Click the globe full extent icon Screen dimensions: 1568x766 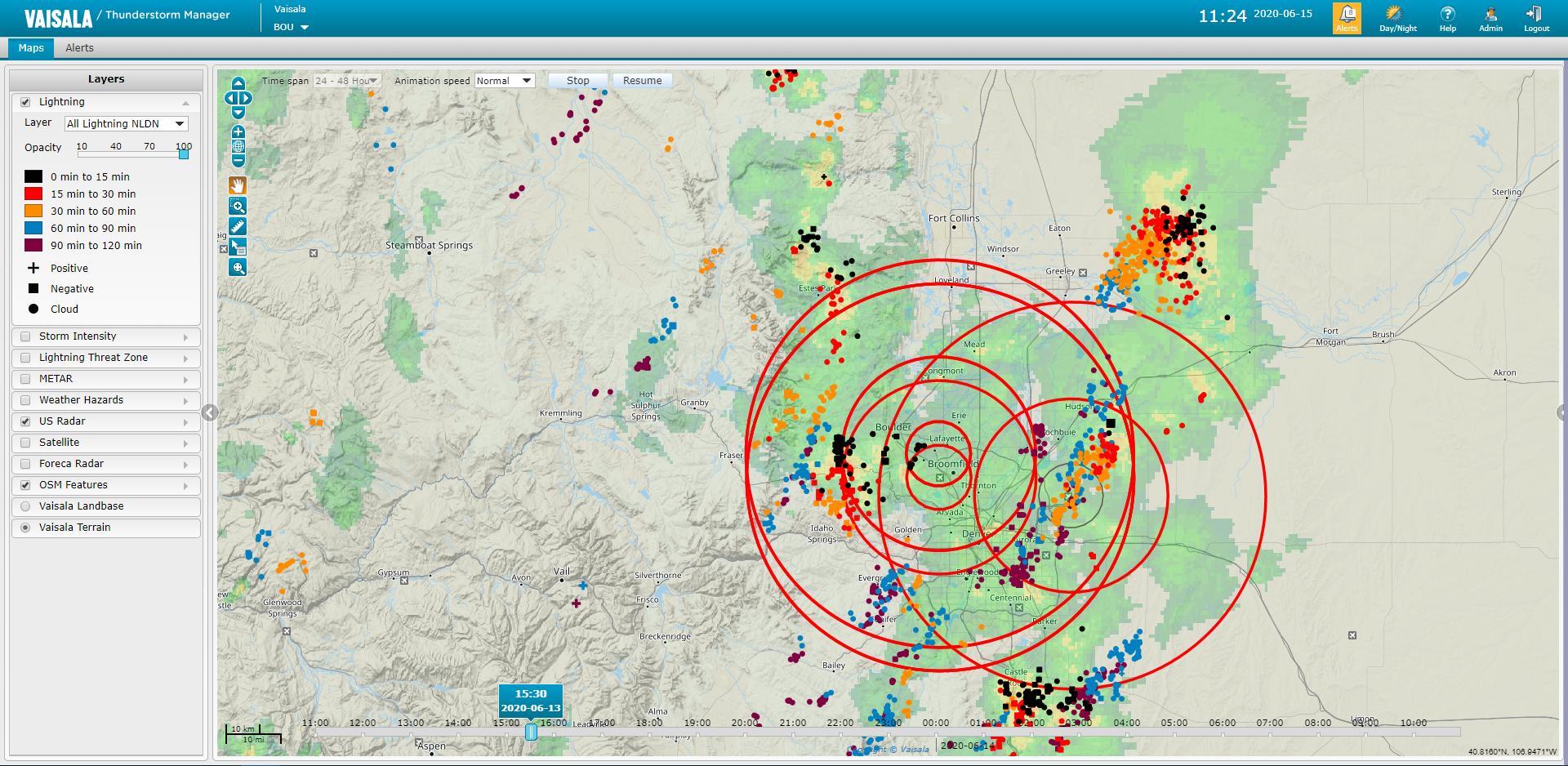tap(237, 147)
